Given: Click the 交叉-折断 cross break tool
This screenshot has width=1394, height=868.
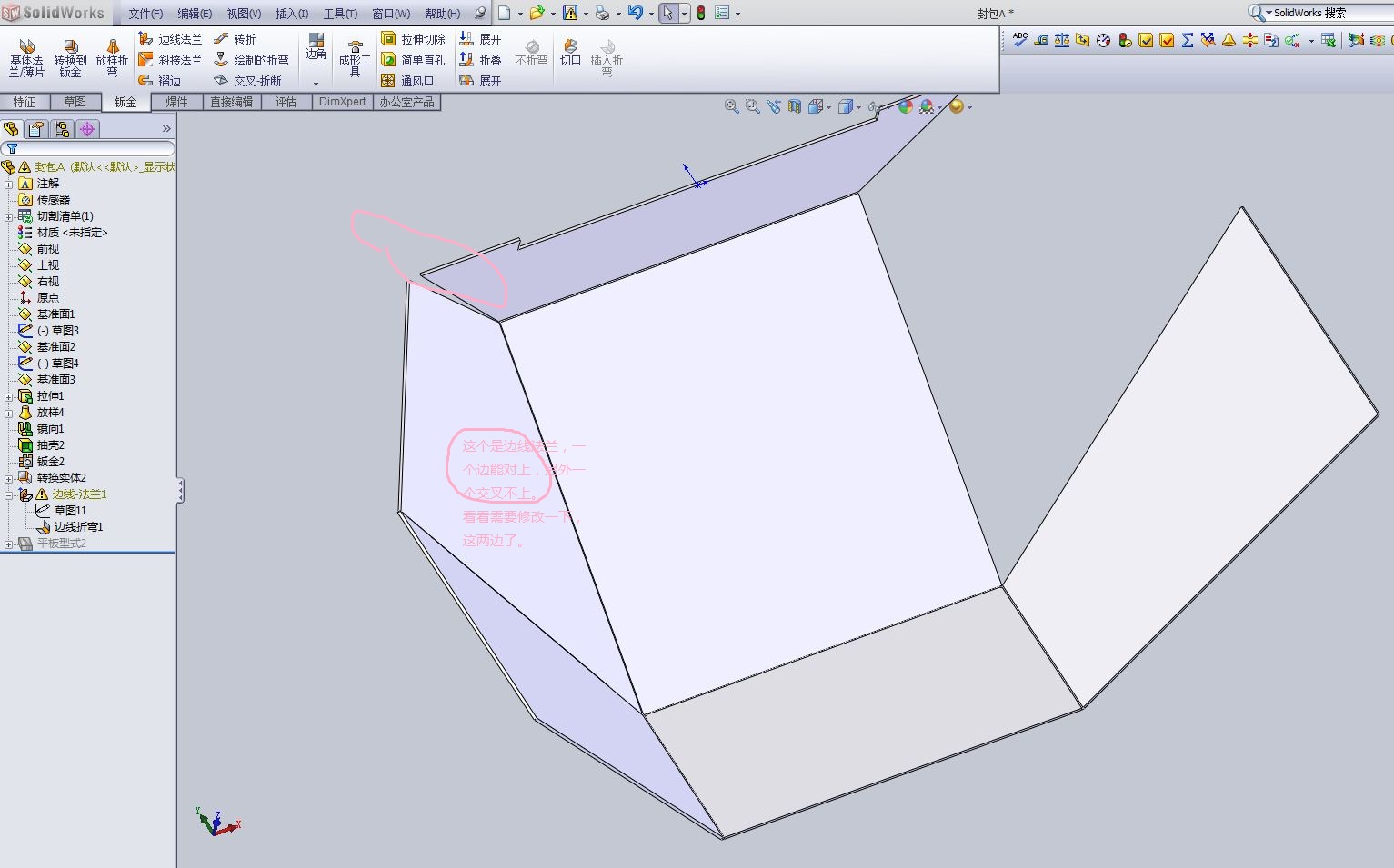Looking at the screenshot, I should click(x=247, y=81).
